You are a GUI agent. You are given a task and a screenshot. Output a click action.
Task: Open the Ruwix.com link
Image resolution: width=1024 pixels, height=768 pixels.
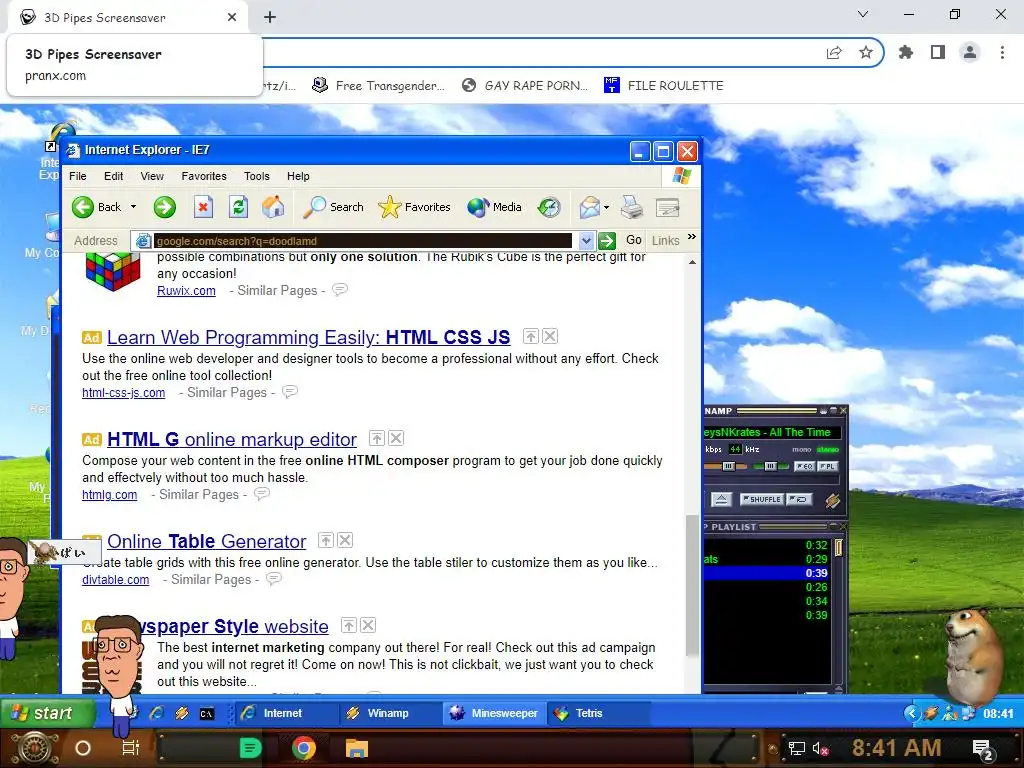click(186, 291)
